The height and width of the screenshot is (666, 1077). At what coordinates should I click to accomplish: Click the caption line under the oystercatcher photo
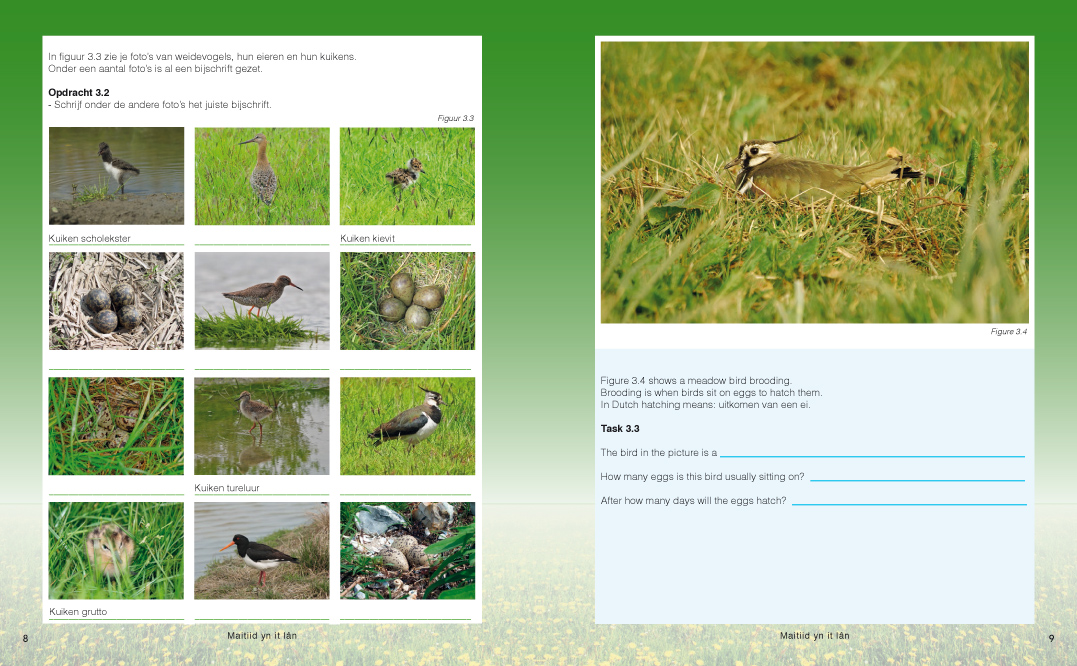262,619
